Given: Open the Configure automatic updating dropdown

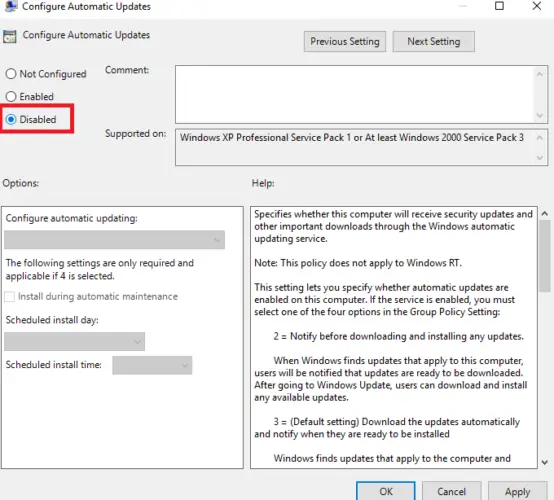Looking at the screenshot, I should [x=114, y=240].
